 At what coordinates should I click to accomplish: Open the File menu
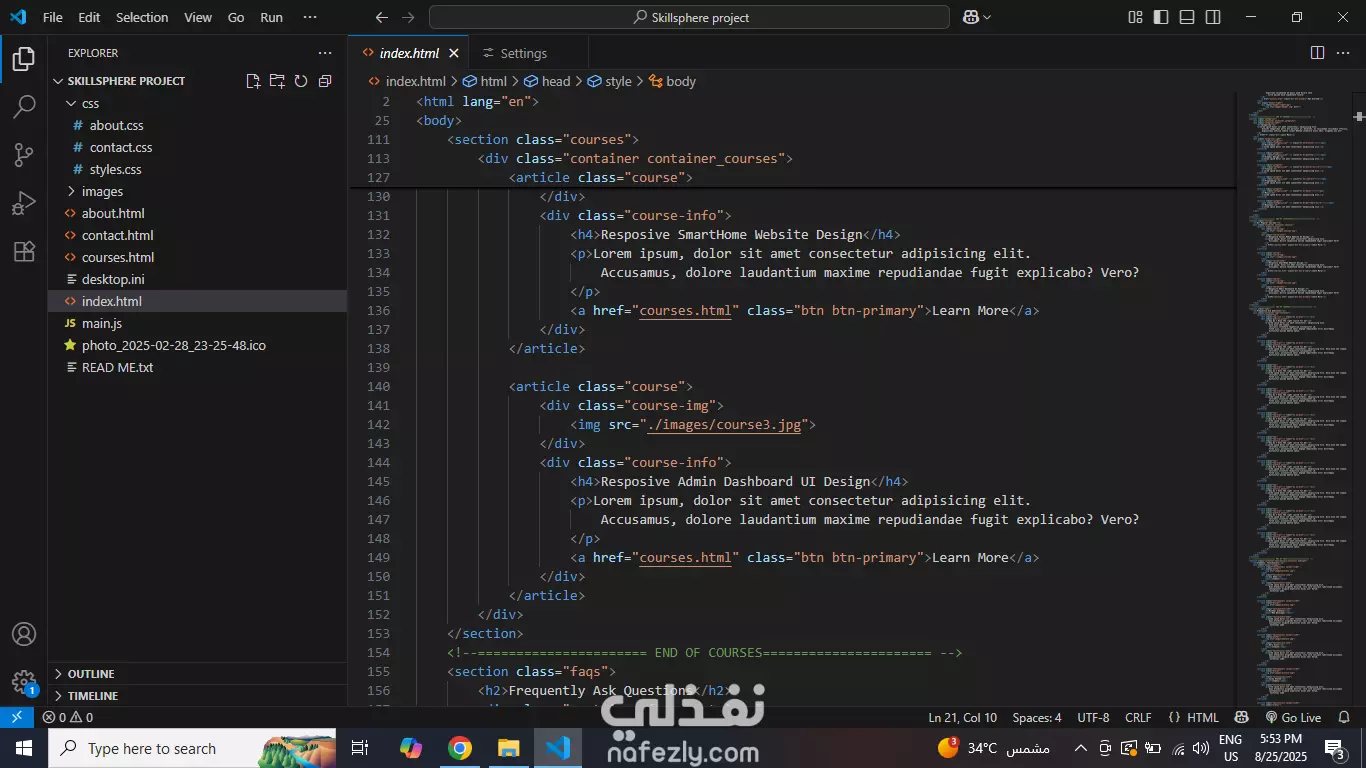point(52,17)
